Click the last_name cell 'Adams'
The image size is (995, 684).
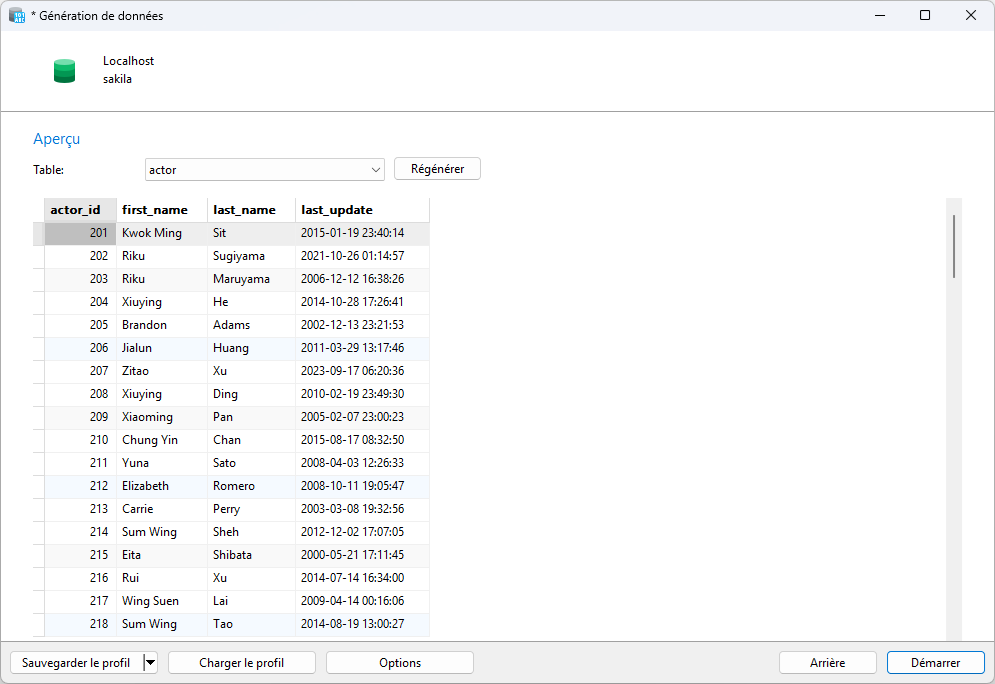coord(251,325)
